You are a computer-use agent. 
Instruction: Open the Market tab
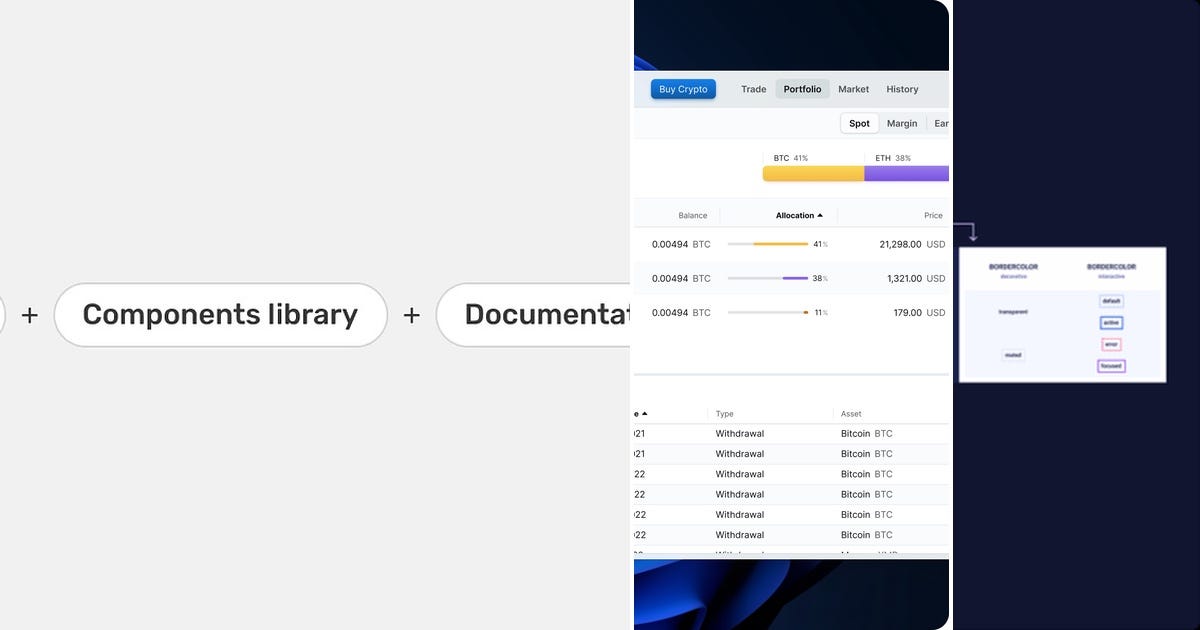(x=853, y=89)
